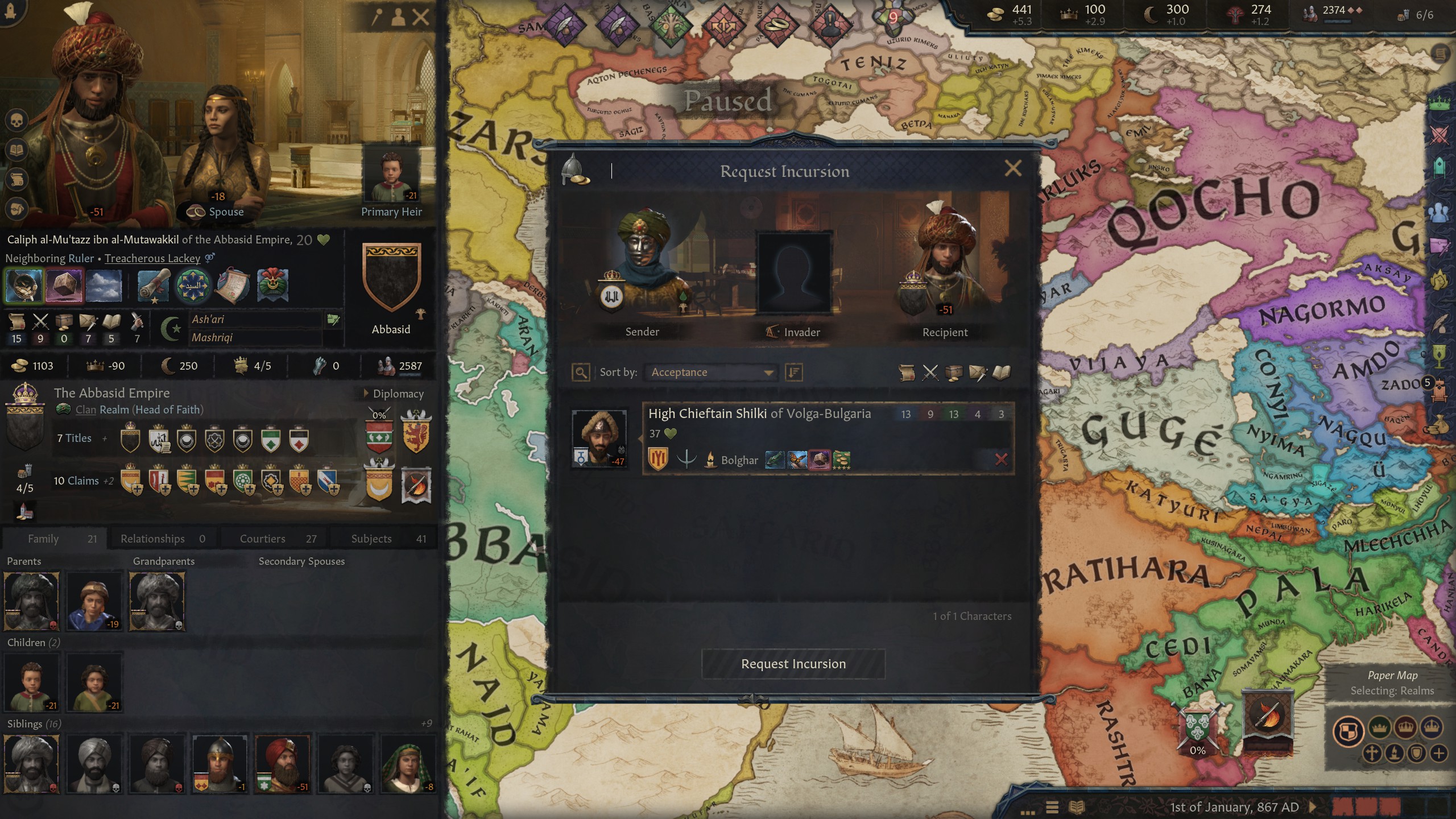The width and height of the screenshot is (1456, 819).
Task: Open the Treacherous Lackey link
Action: 152,258
